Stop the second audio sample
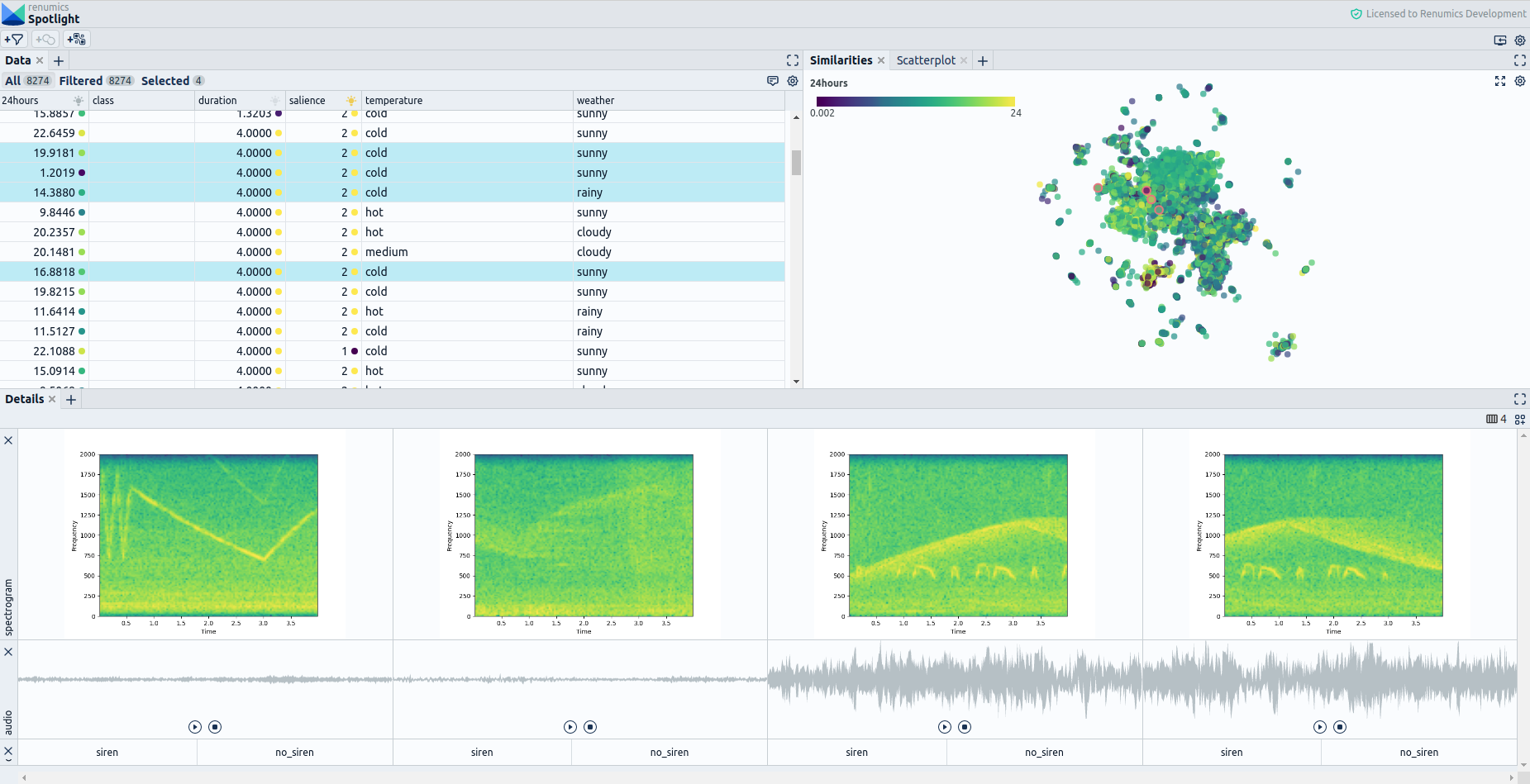This screenshot has width=1530, height=784. tap(590, 727)
